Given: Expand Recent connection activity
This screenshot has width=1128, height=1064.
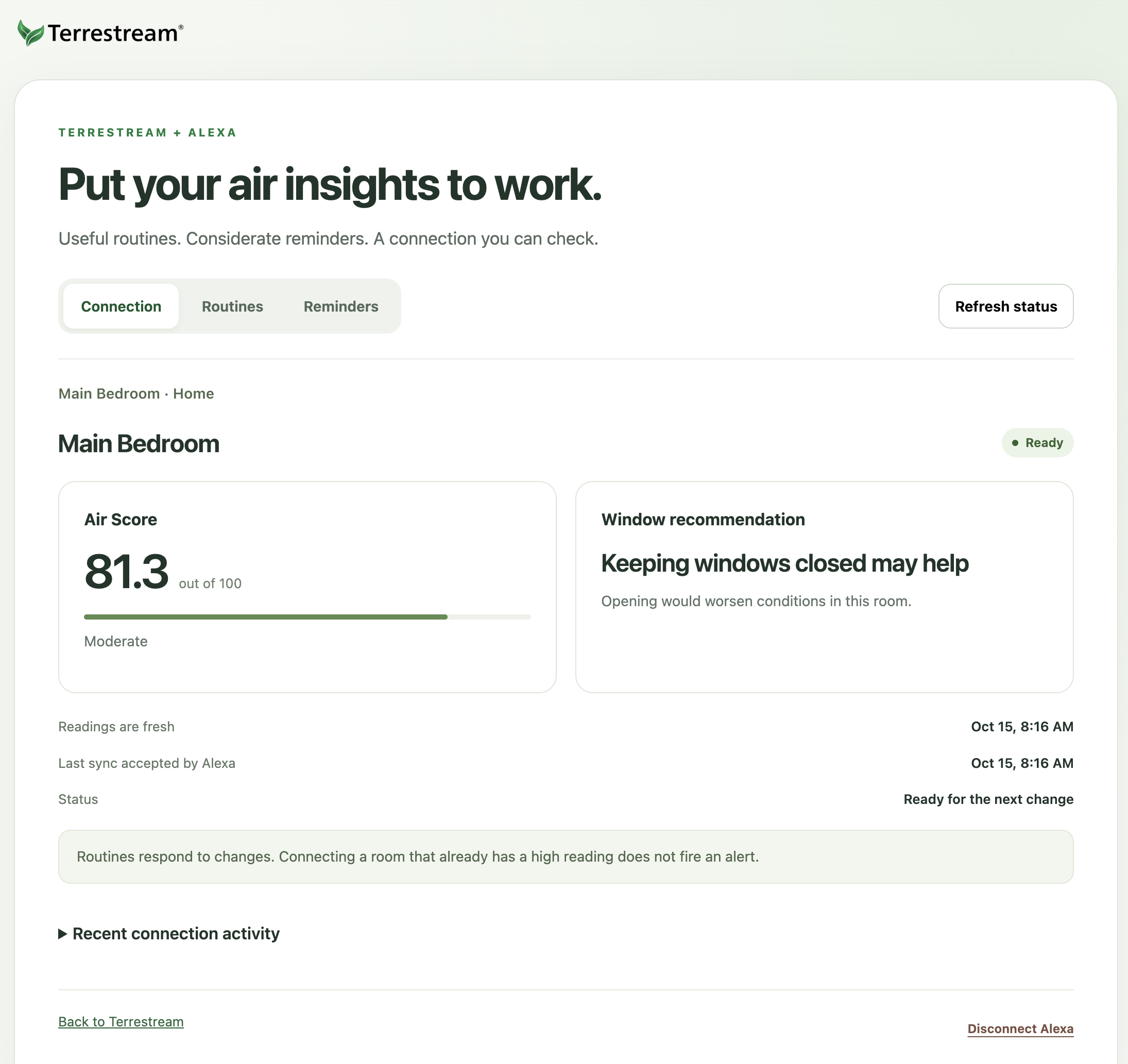Looking at the screenshot, I should (169, 934).
